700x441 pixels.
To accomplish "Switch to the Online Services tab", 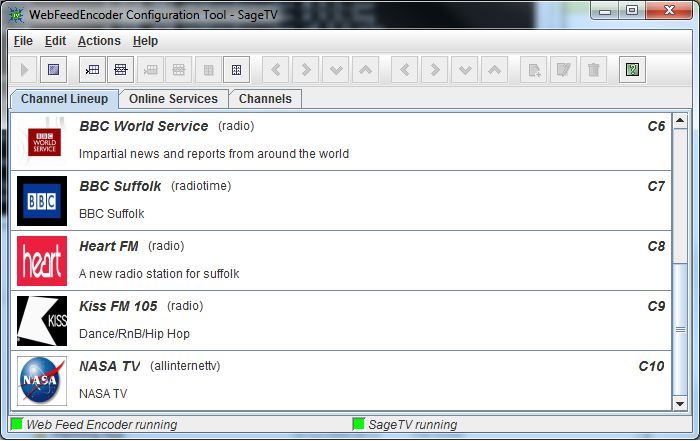I will (x=173, y=99).
